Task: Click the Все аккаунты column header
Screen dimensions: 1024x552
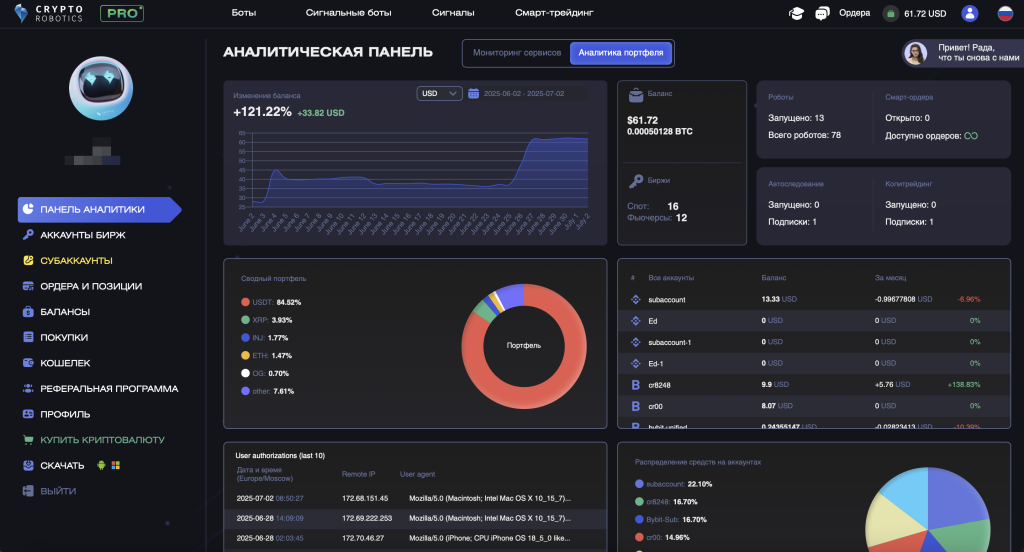Action: [671, 278]
